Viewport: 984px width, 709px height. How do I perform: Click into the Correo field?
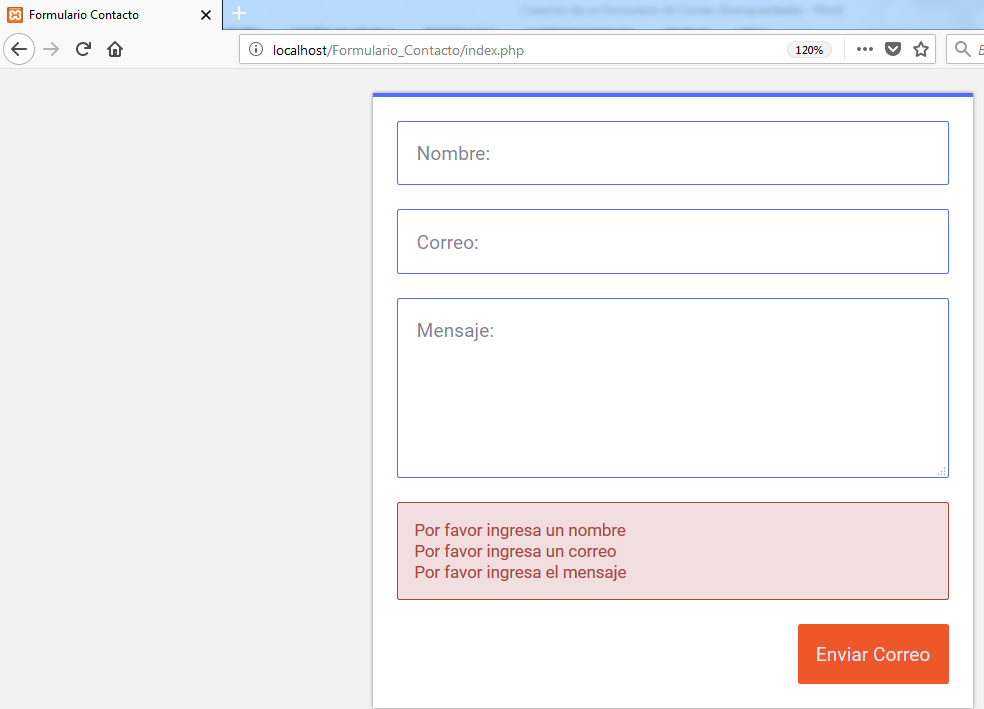[x=672, y=242]
